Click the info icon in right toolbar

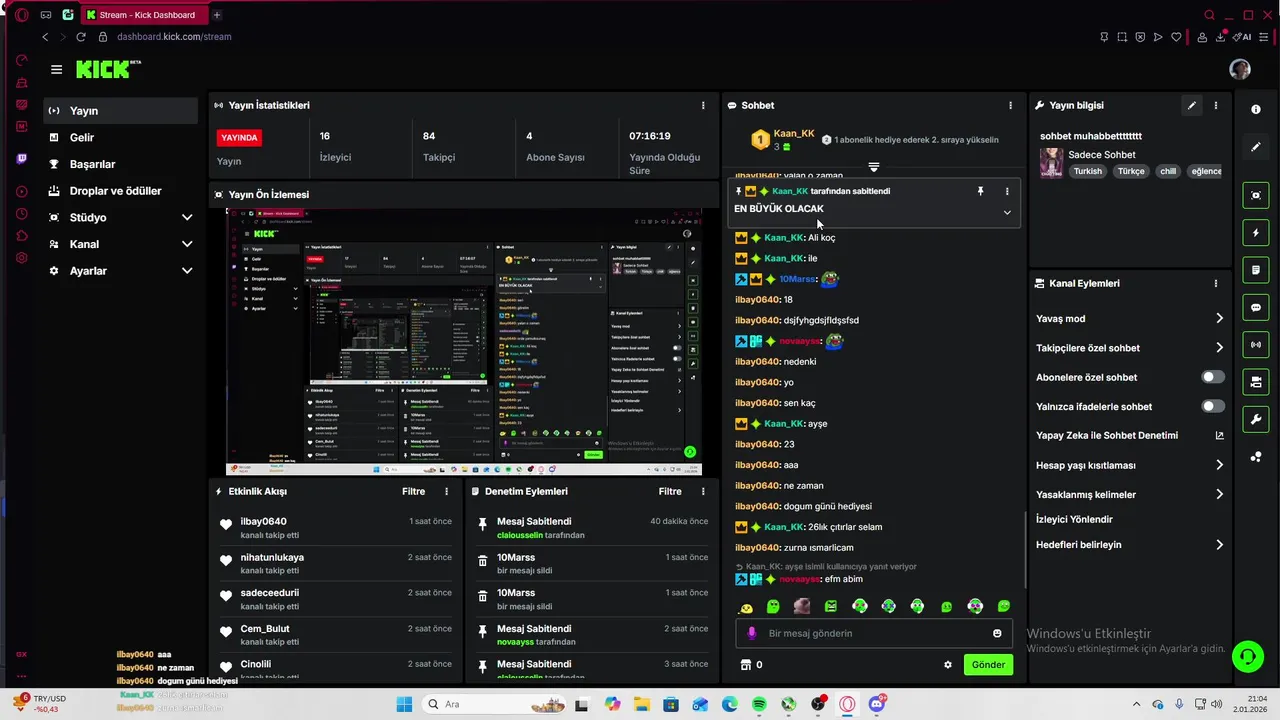point(1256,110)
